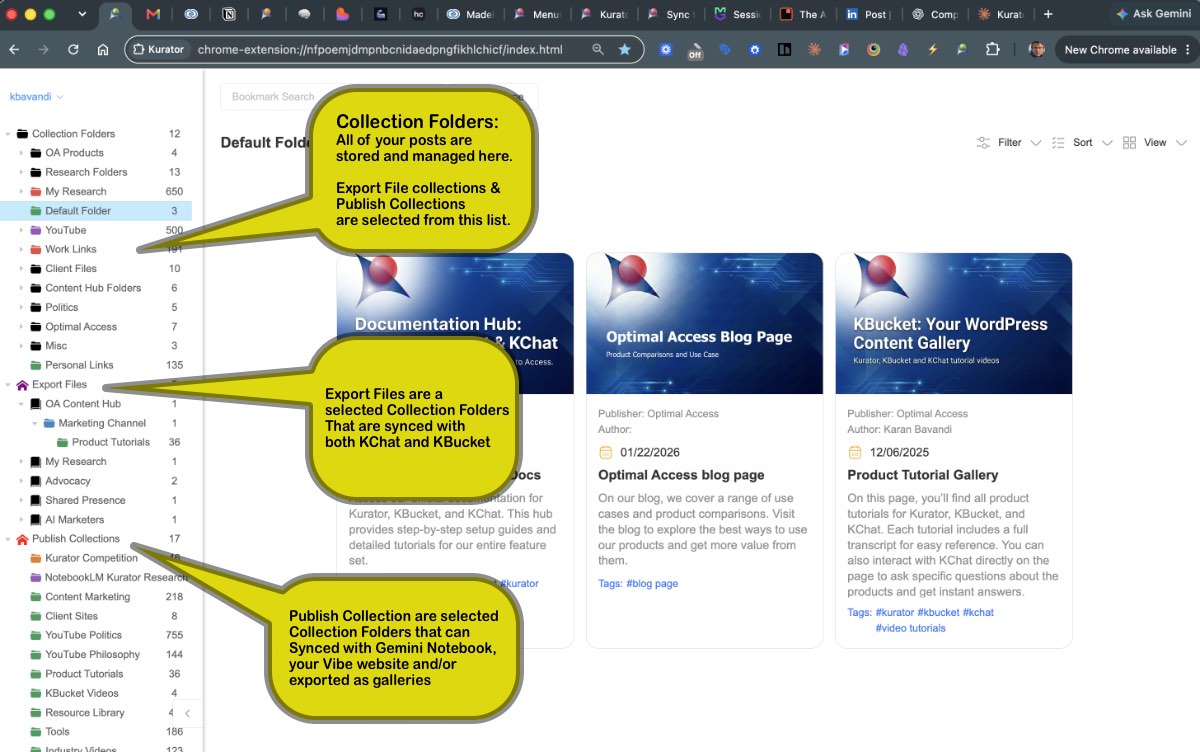This screenshot has height=752, width=1200.
Task: Switch to the Sync browser tab
Action: [670, 14]
